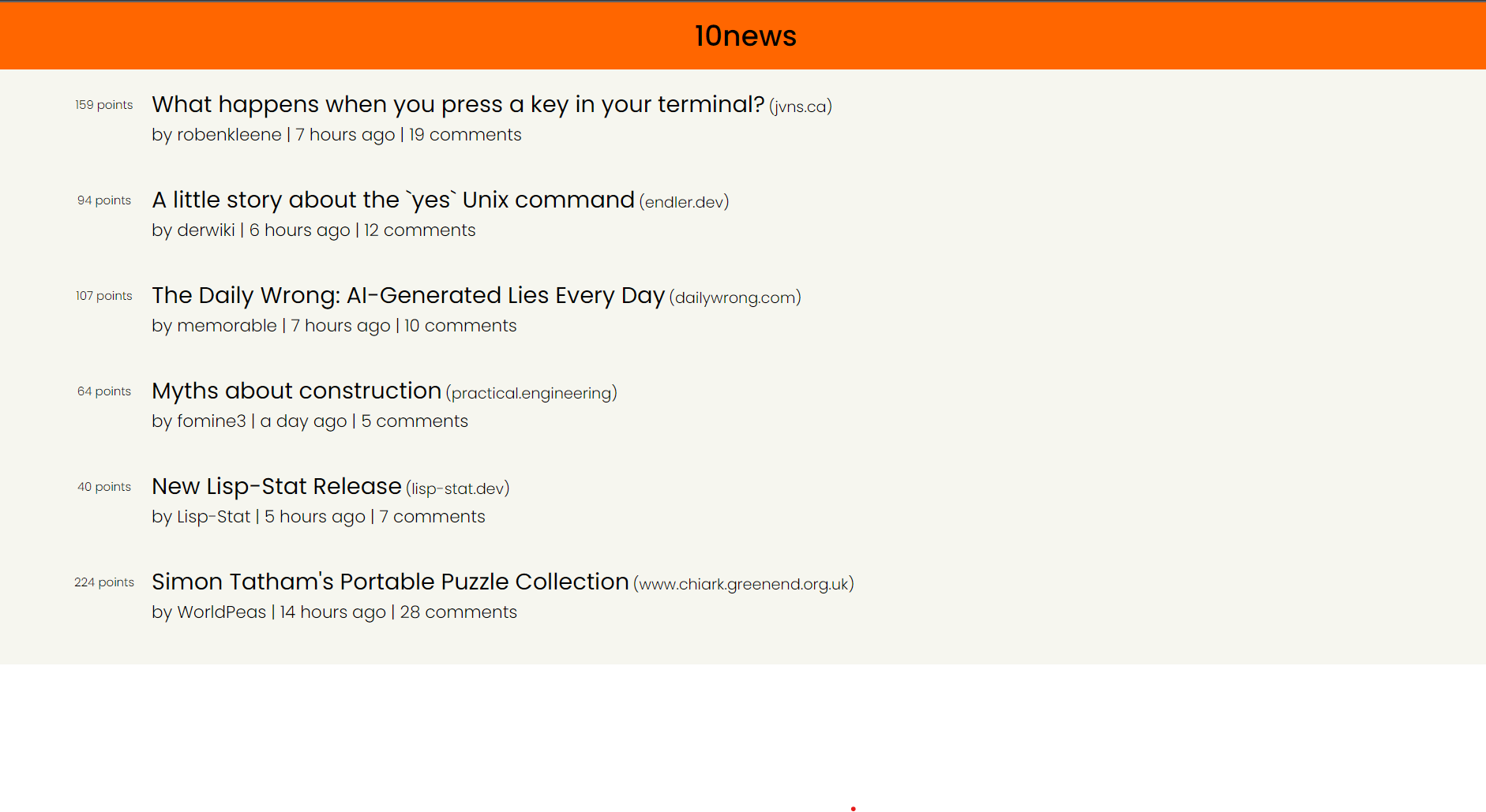The image size is (1486, 812).
Task: Click the 40 points label
Action: click(x=104, y=487)
